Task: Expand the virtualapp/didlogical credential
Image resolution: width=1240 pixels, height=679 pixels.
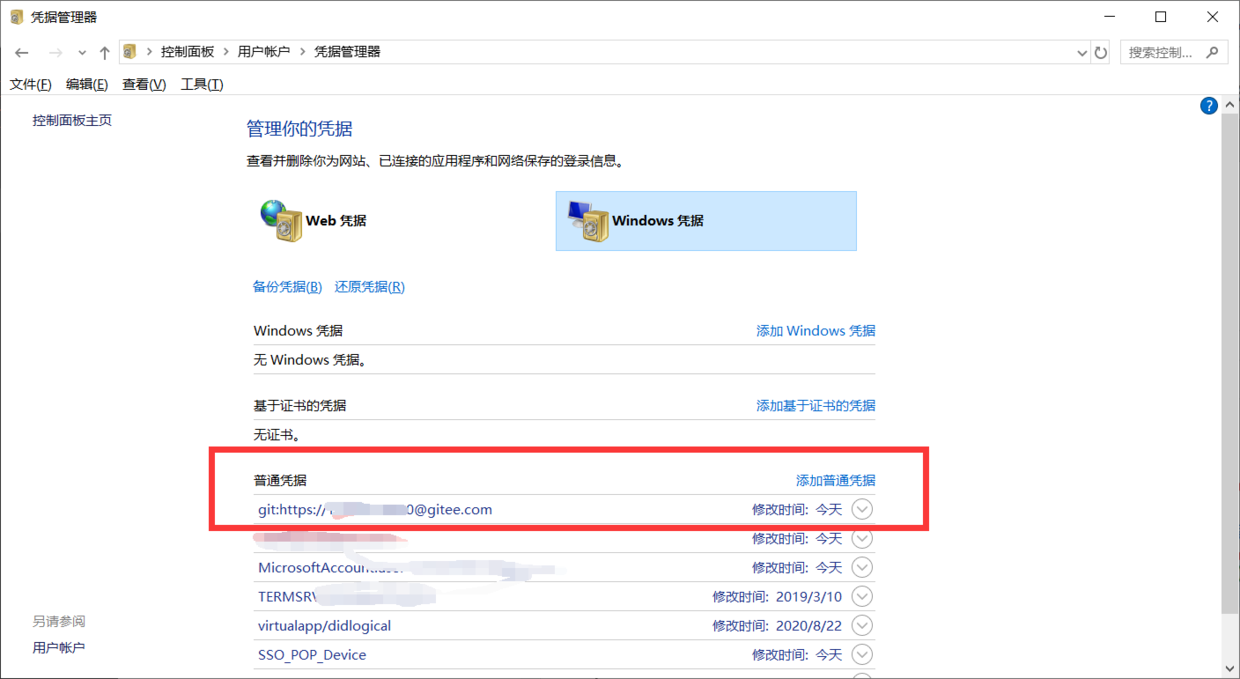Action: [862, 625]
